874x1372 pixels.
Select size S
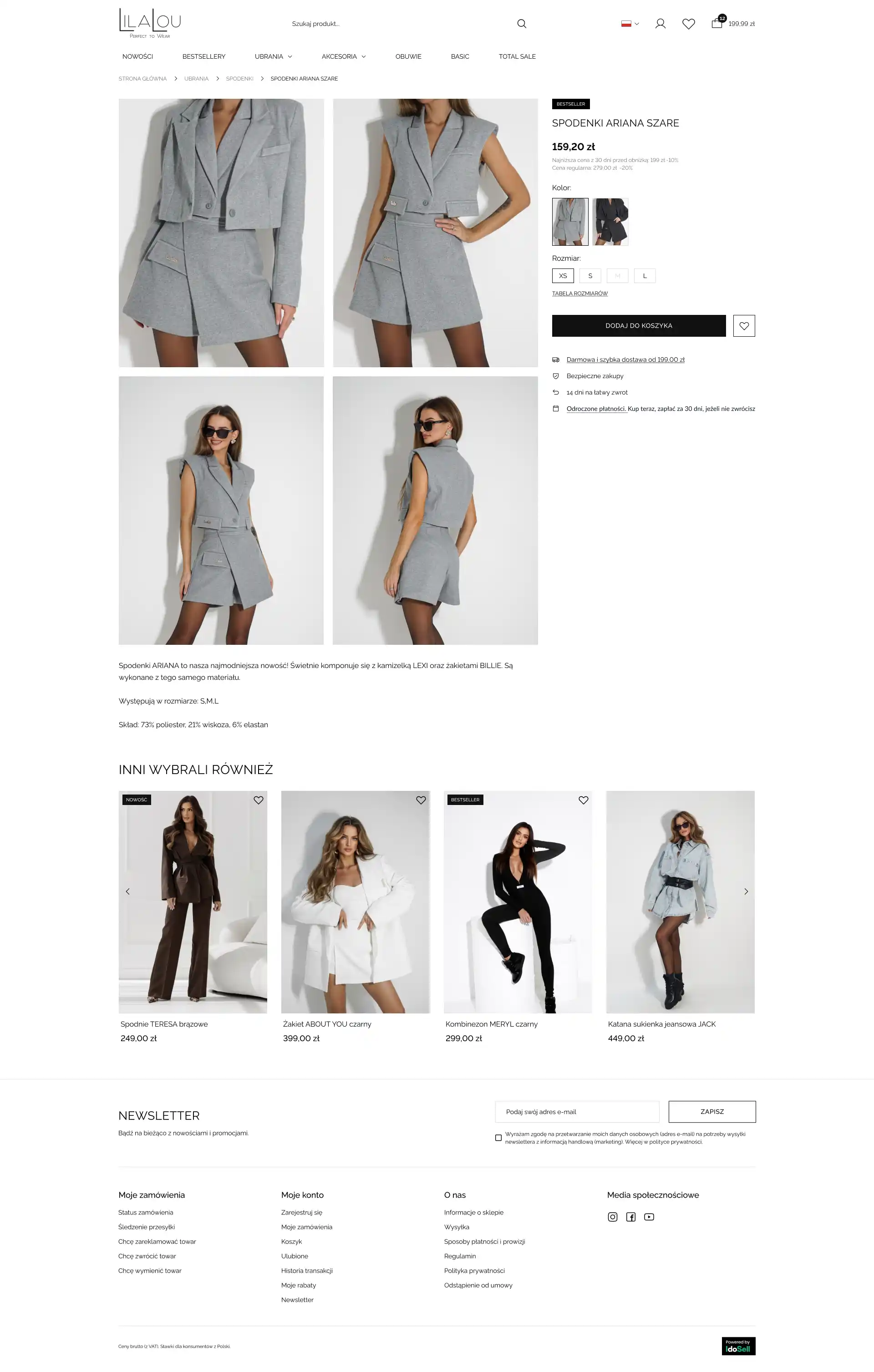pos(590,276)
